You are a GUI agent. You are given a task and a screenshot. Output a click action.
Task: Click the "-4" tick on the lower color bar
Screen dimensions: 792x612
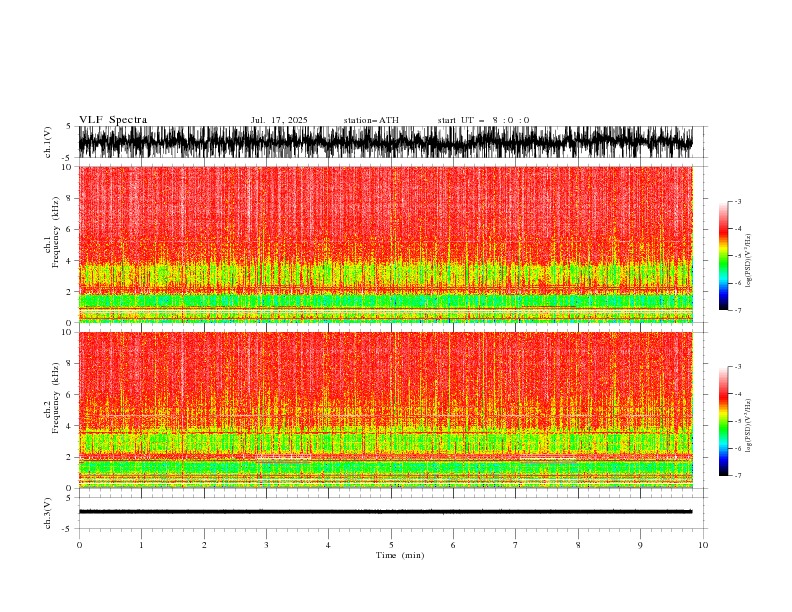click(737, 394)
